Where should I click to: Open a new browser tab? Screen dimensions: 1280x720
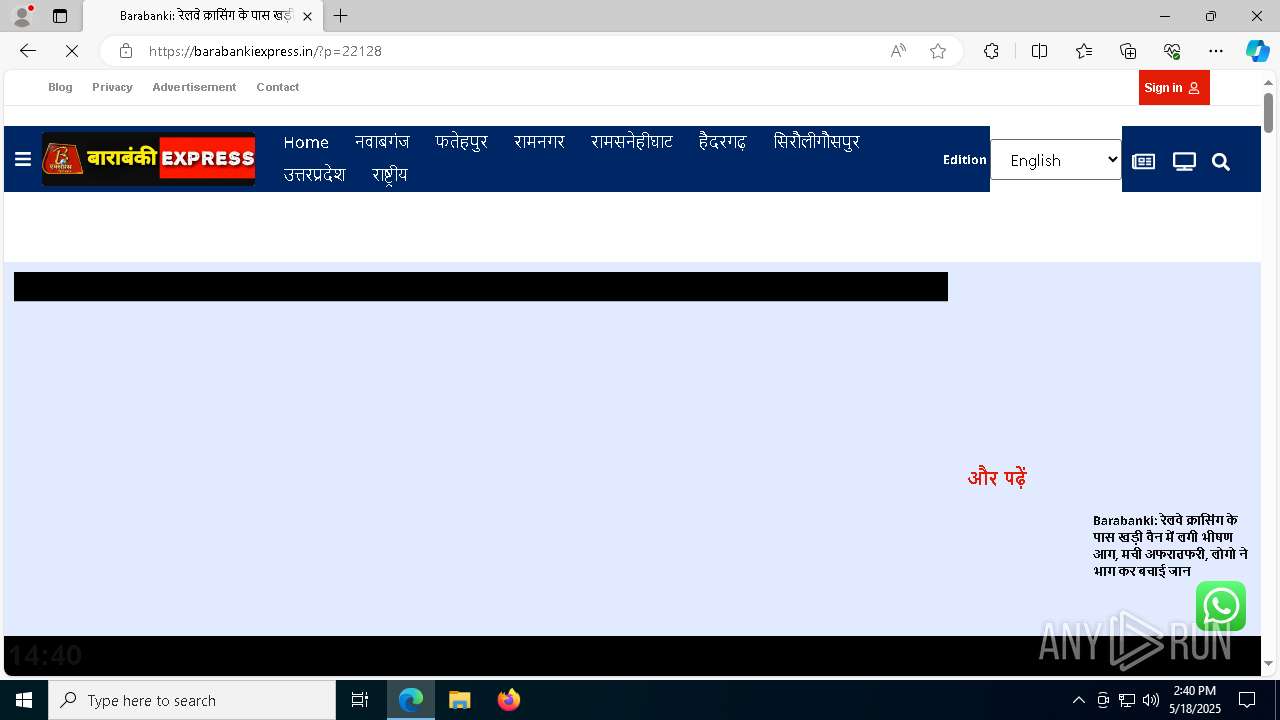point(341,16)
